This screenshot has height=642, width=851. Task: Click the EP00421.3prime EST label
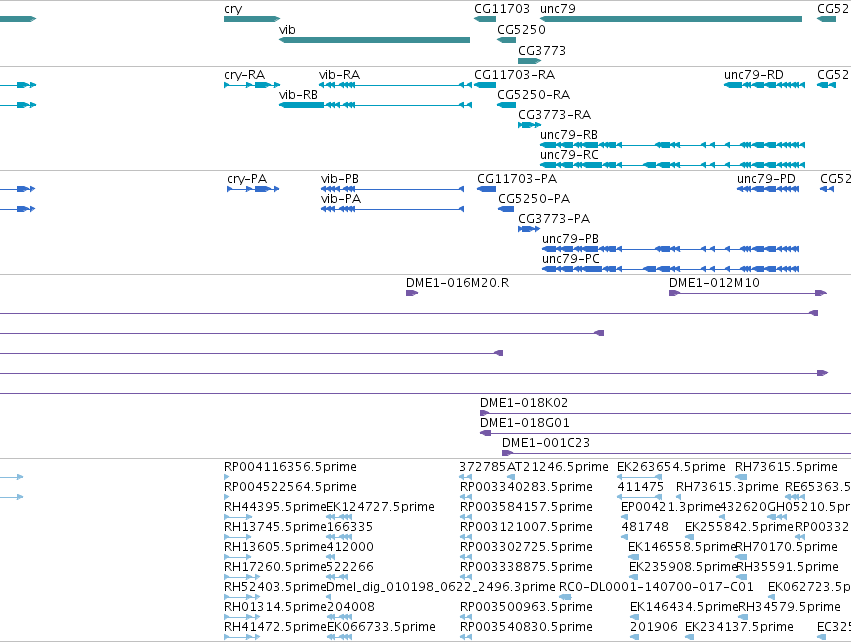671,507
